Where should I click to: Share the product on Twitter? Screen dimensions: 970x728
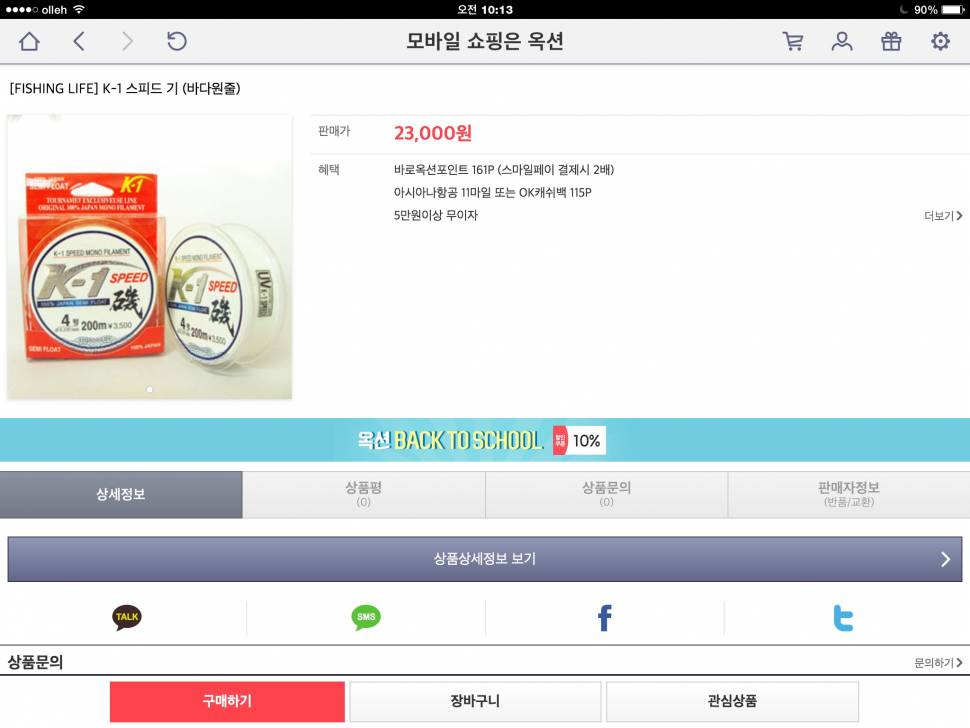pos(843,618)
